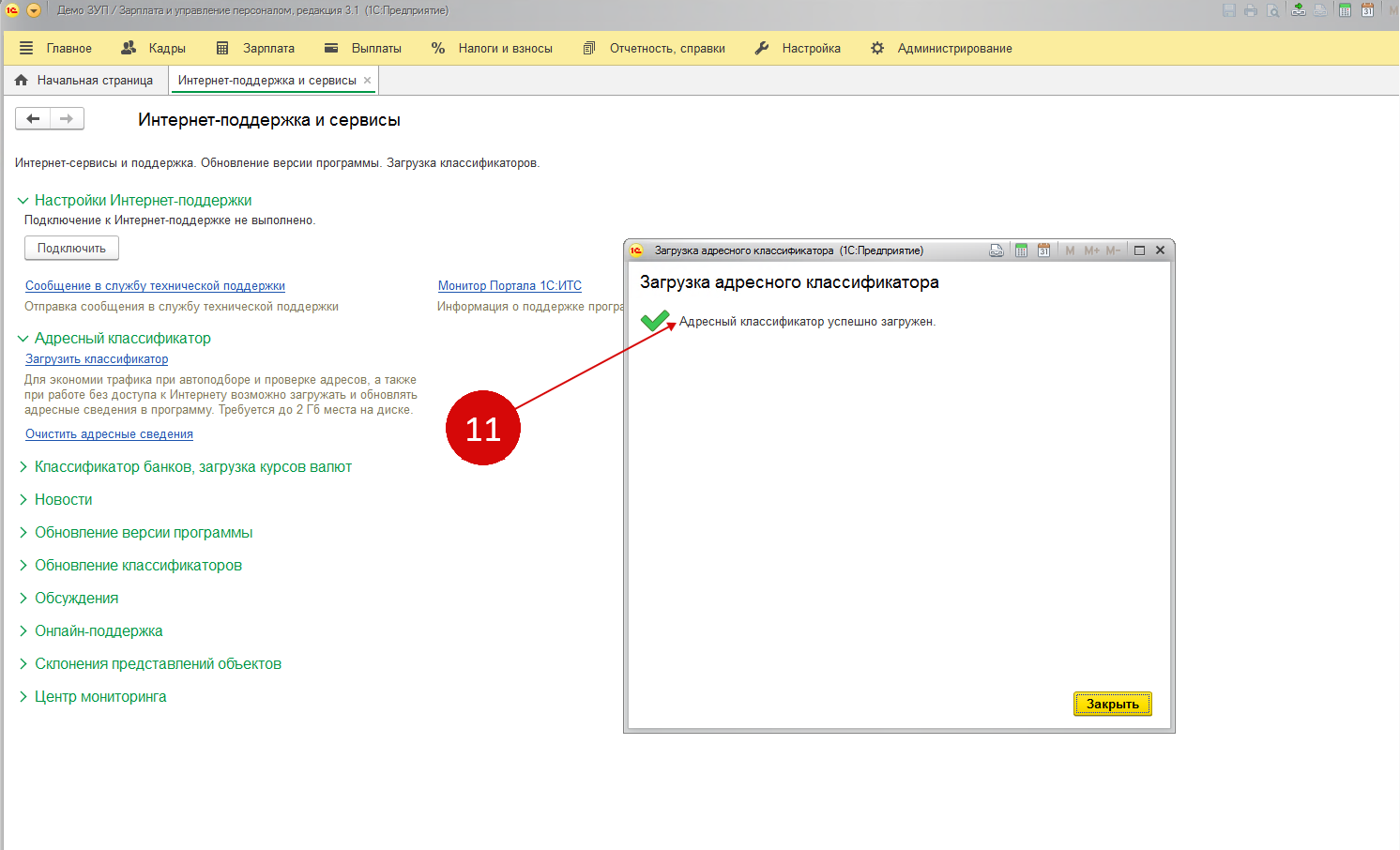The width and height of the screenshot is (1400, 850).
Task: Open the Администрирование menu
Action: coord(942,48)
